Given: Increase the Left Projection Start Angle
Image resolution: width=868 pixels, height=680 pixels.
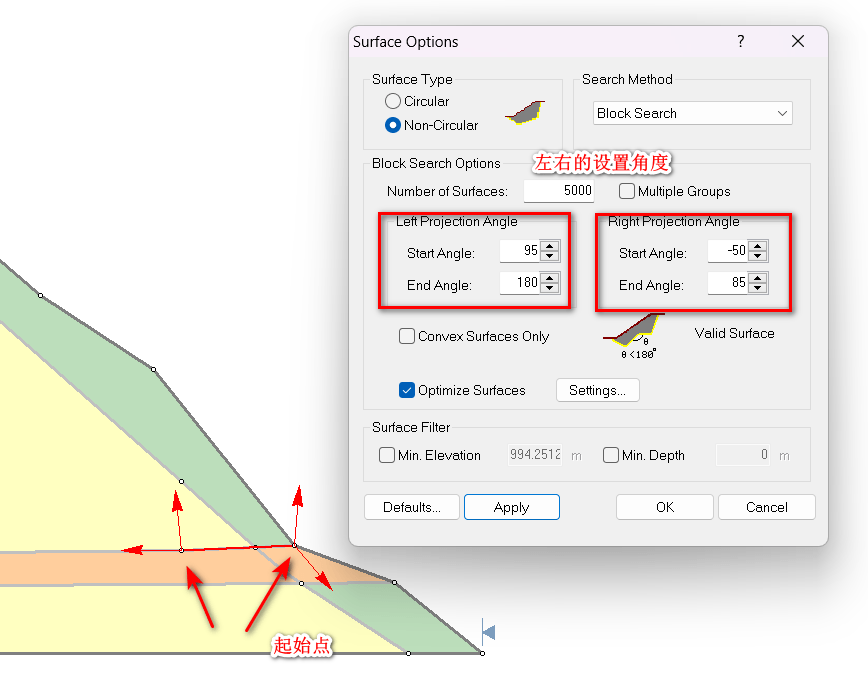Looking at the screenshot, I should pos(549,246).
